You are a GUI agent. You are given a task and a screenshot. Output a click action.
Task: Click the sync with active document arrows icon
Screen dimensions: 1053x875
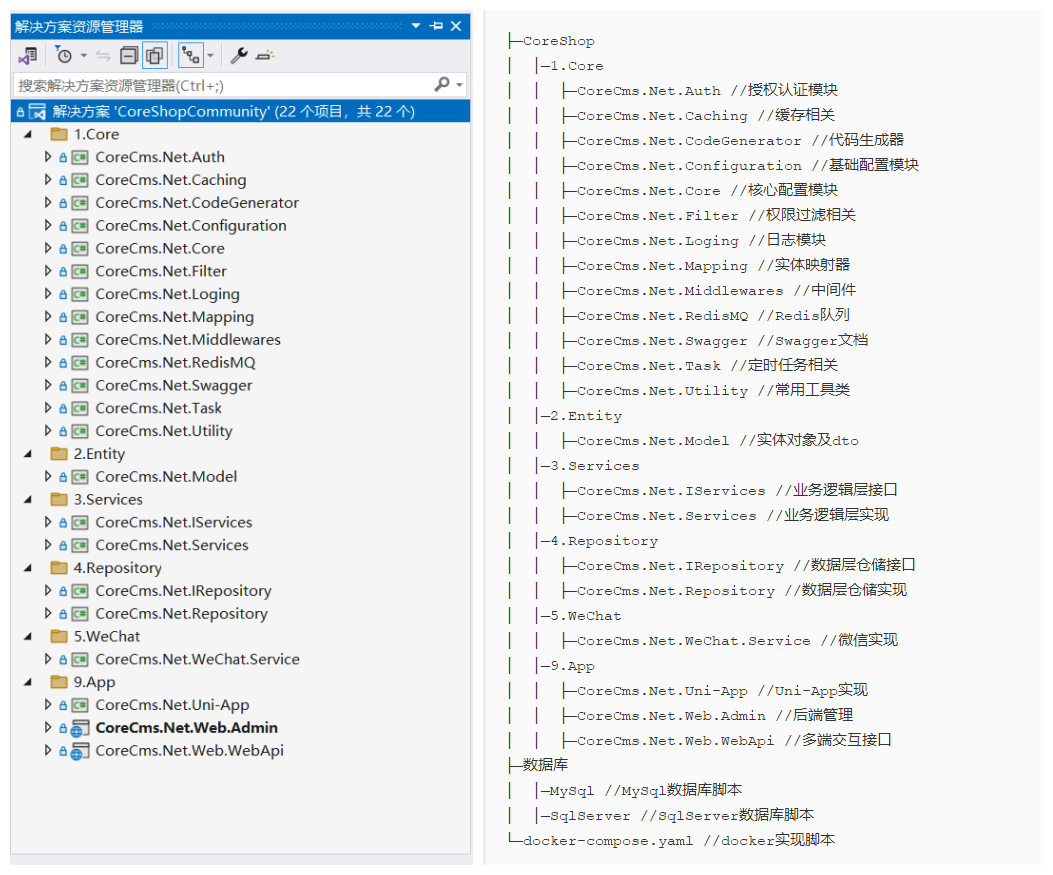point(103,56)
